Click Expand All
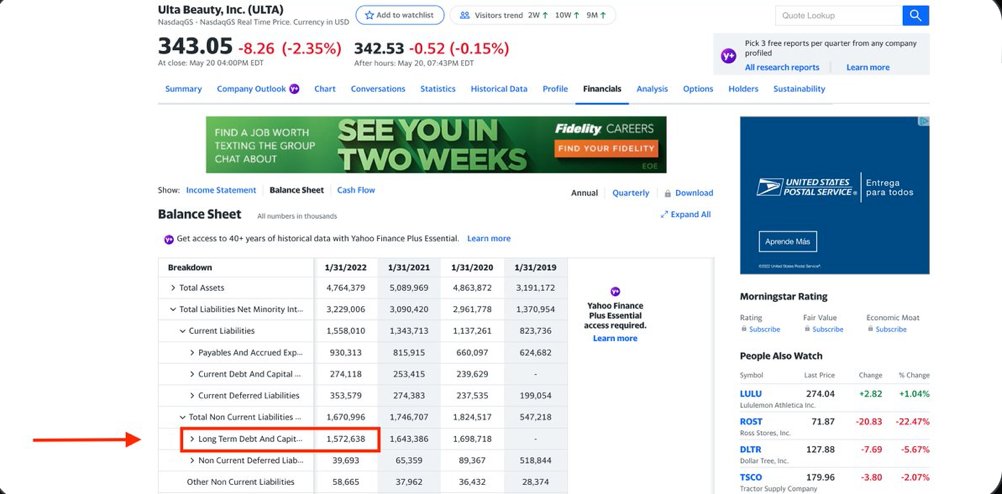Screen dimensions: 1002x494 690,215
